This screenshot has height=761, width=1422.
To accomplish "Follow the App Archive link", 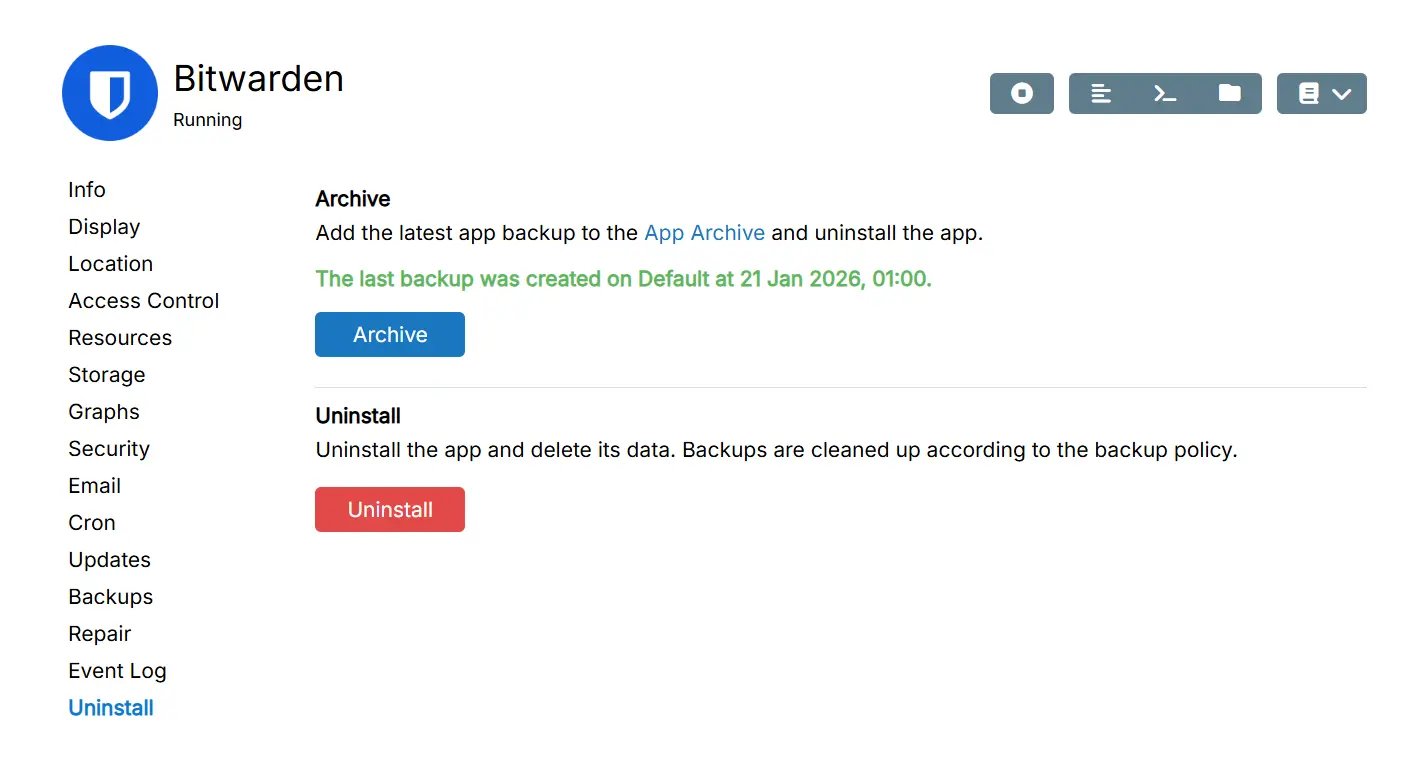I will coord(704,233).
